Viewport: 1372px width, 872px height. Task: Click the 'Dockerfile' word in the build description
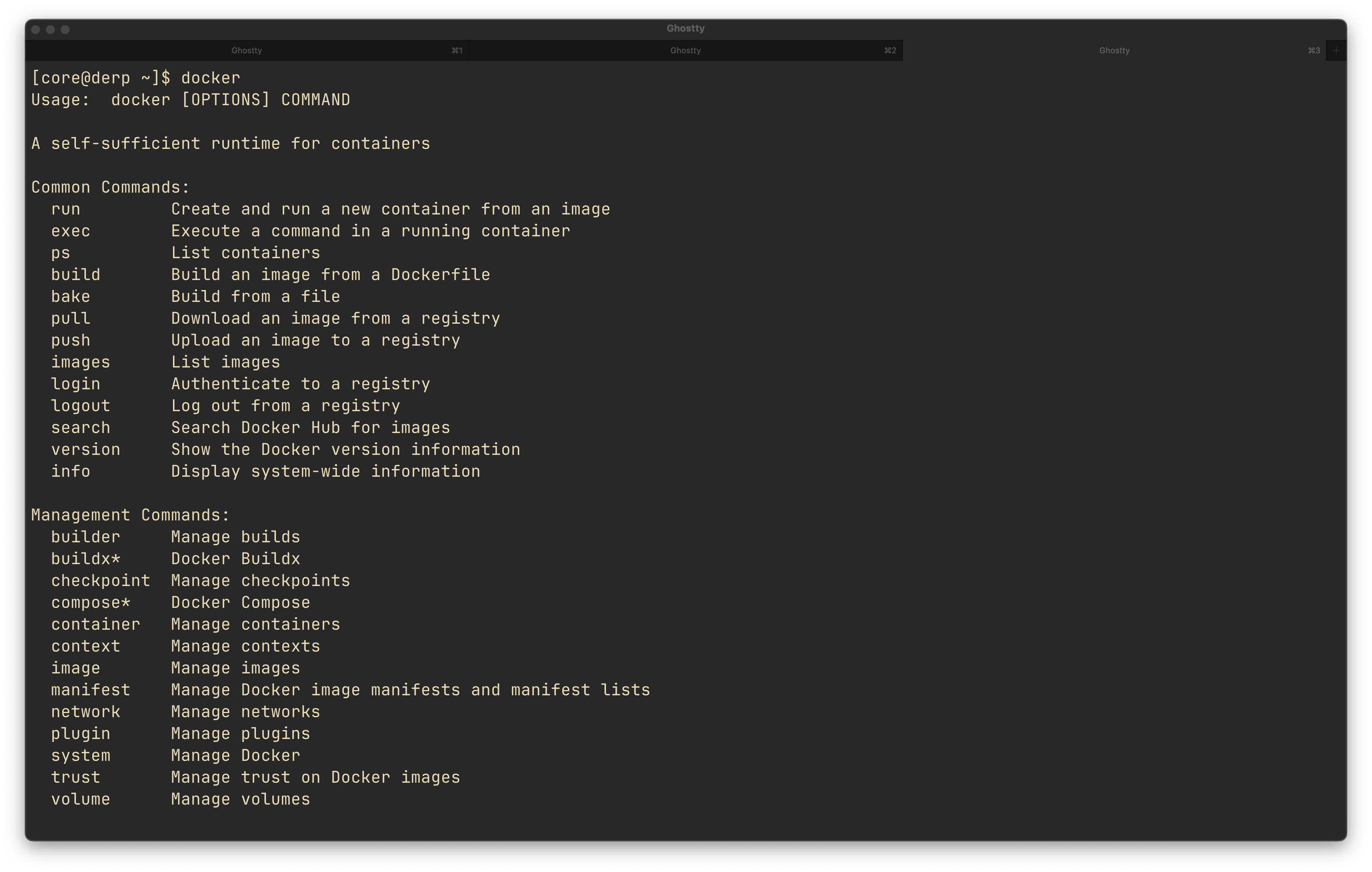coord(440,275)
